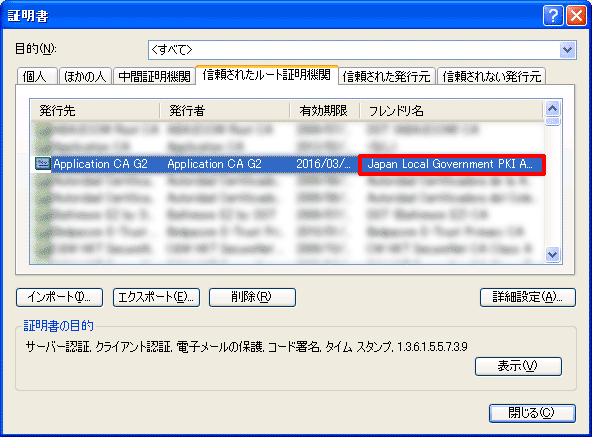Image resolution: width=592 pixels, height=437 pixels.
Task: Click the list scrollbar down arrow
Action: click(x=553, y=254)
